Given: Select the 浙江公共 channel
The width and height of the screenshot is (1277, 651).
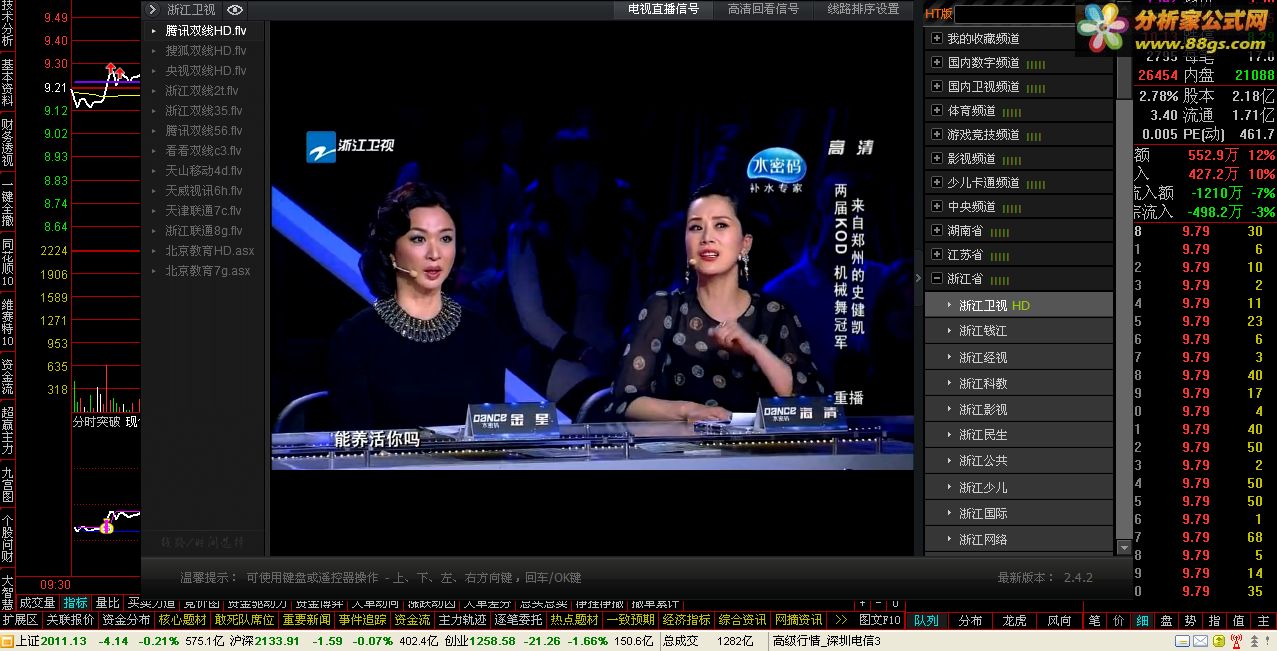Looking at the screenshot, I should coord(1018,461).
